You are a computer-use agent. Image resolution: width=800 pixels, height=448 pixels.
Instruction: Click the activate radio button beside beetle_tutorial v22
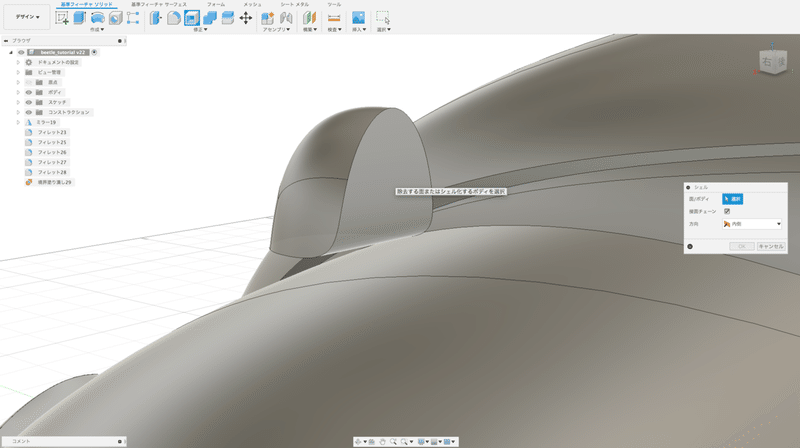94,53
